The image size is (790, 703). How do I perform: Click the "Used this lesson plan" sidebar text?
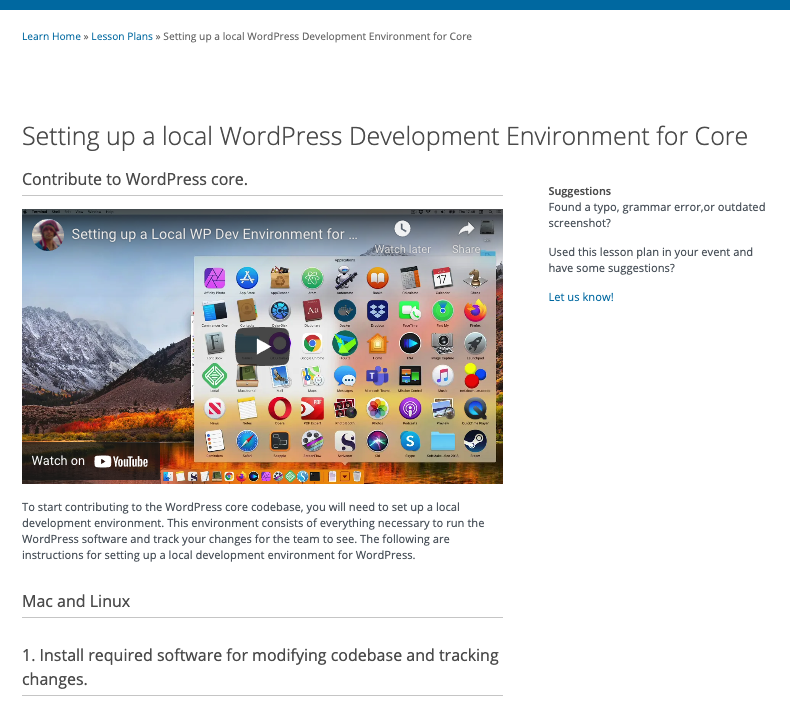[650, 260]
